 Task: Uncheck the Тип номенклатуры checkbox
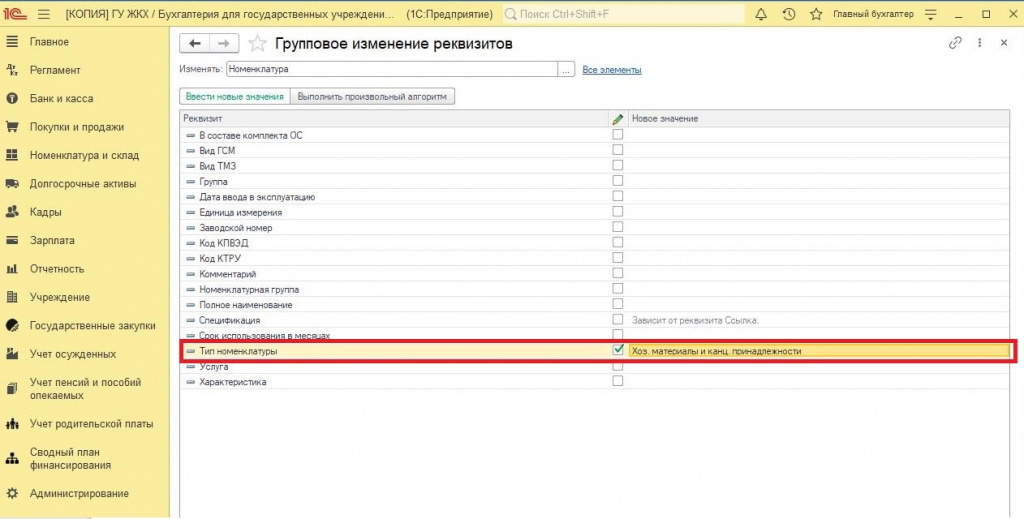pos(618,350)
